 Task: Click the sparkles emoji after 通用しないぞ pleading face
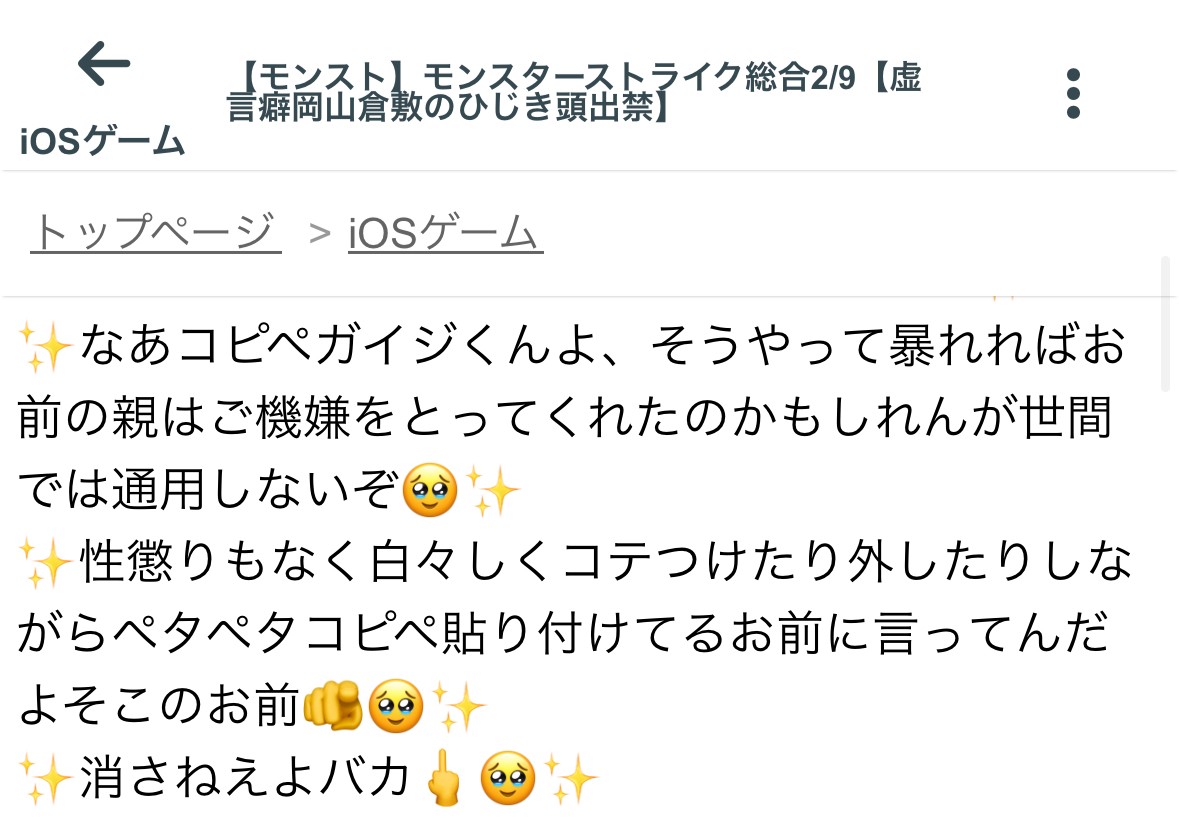coord(492,490)
